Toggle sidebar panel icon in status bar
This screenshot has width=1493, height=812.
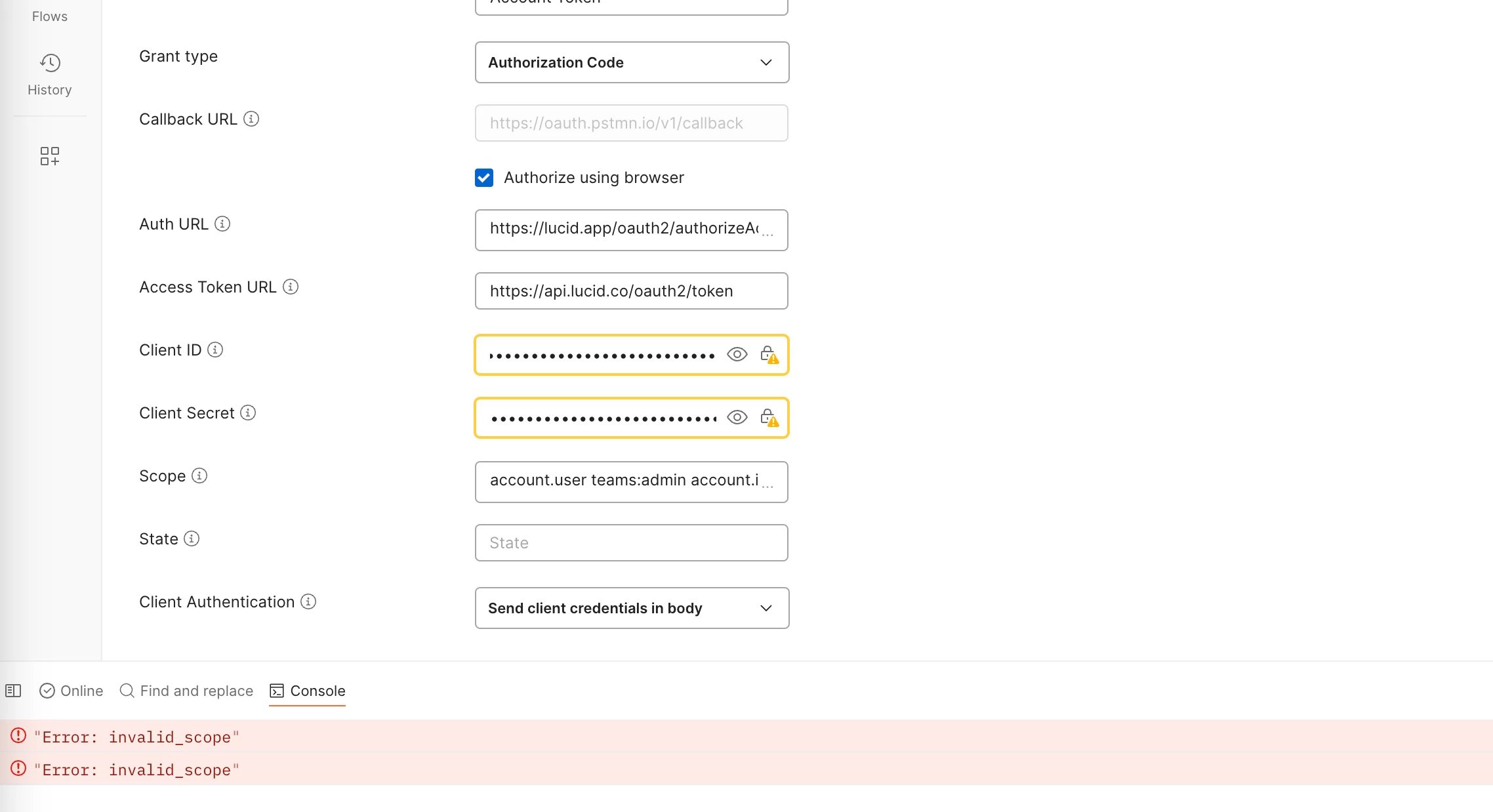point(13,691)
